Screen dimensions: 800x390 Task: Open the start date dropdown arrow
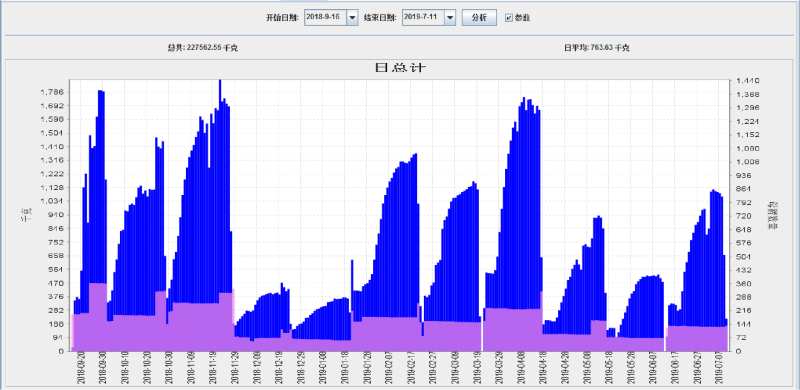[x=352, y=17]
